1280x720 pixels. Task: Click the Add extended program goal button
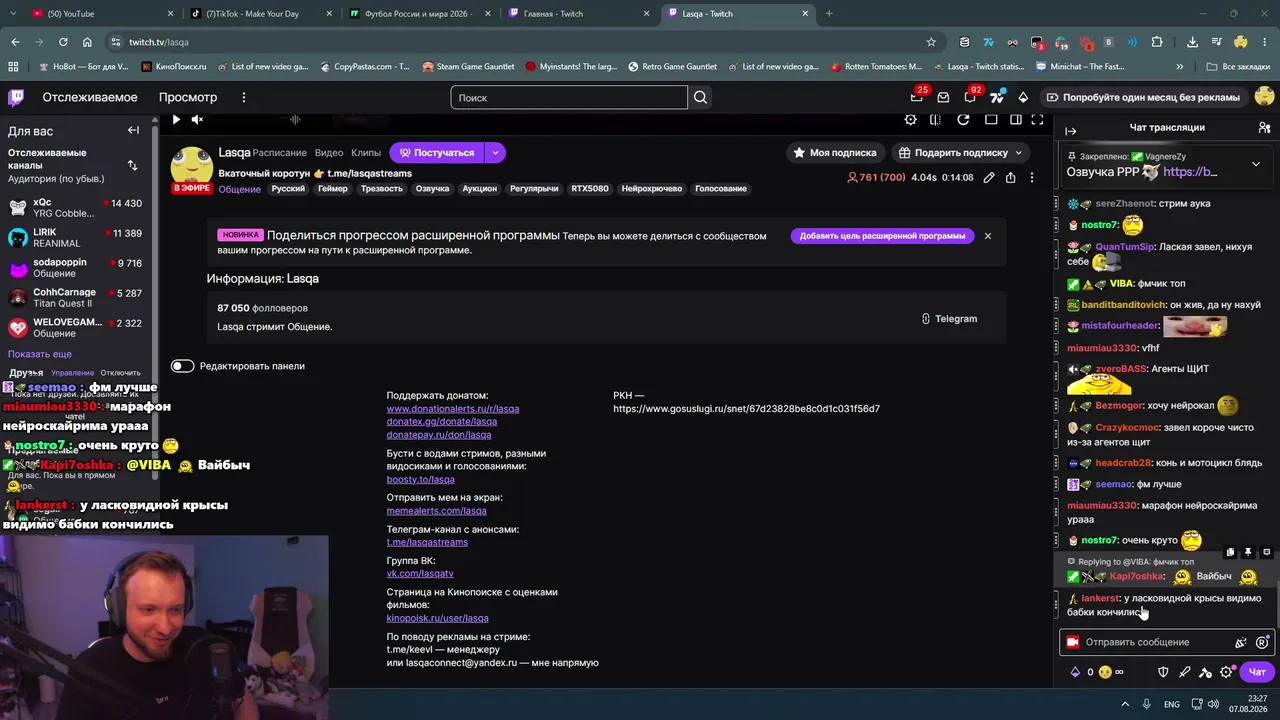[882, 236]
